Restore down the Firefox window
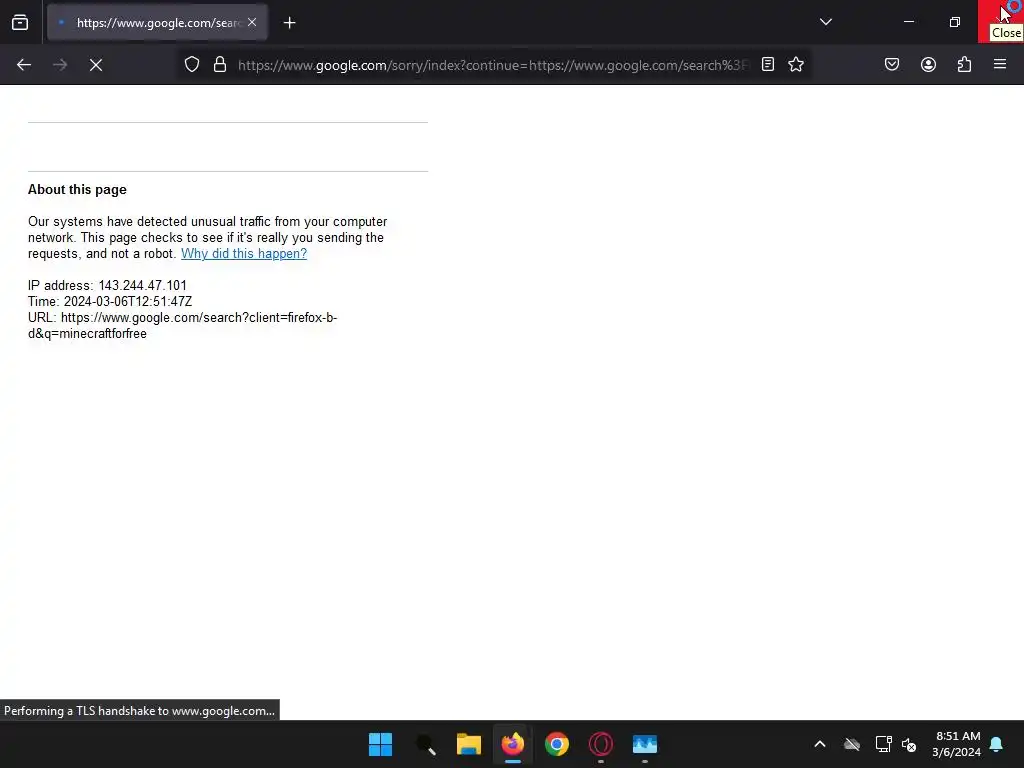 (955, 22)
